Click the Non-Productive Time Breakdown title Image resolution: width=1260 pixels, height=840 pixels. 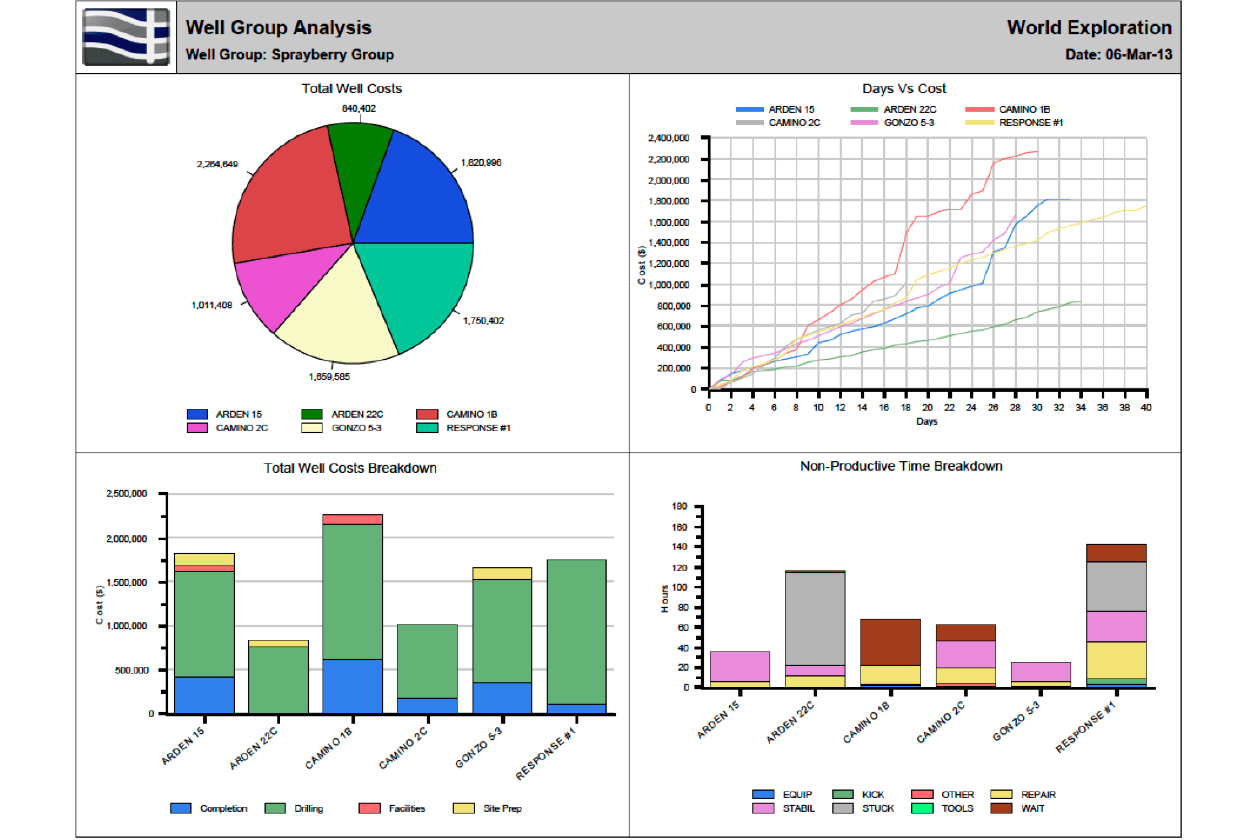coord(901,466)
